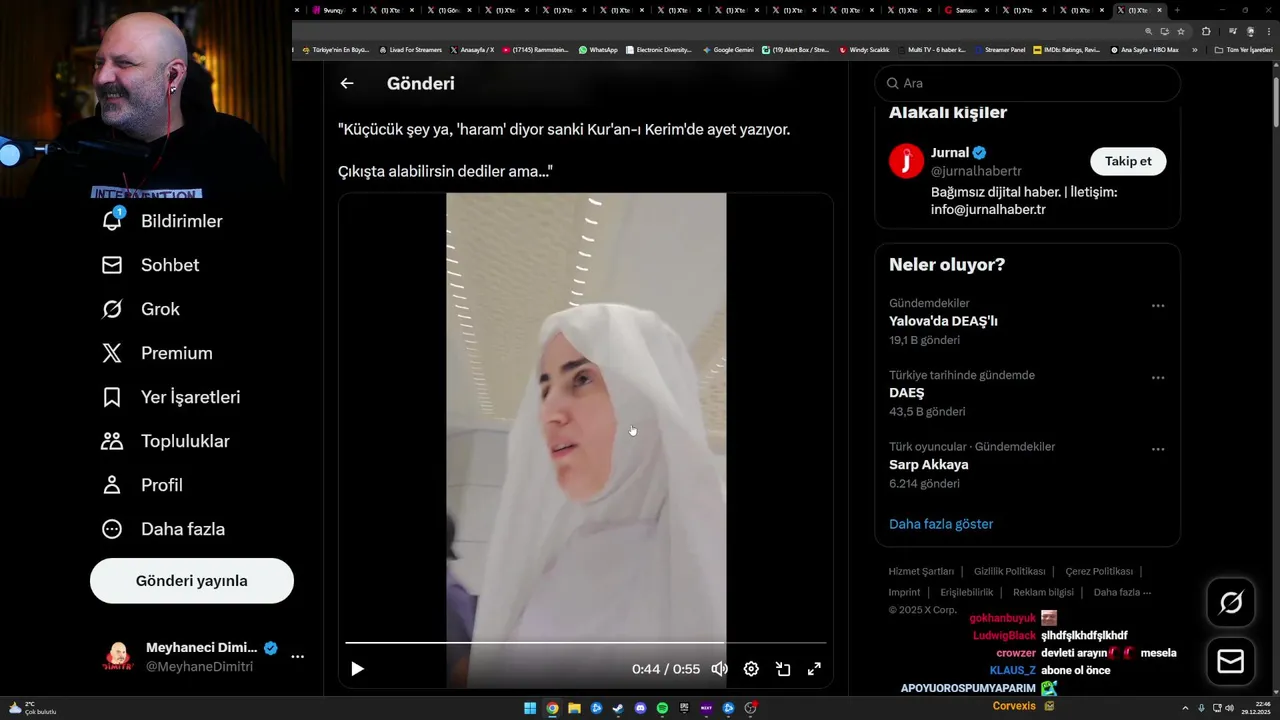Viewport: 1280px width, 720px height.
Task: Open Gizlilik Politikası footer link
Action: pyautogui.click(x=1009, y=571)
